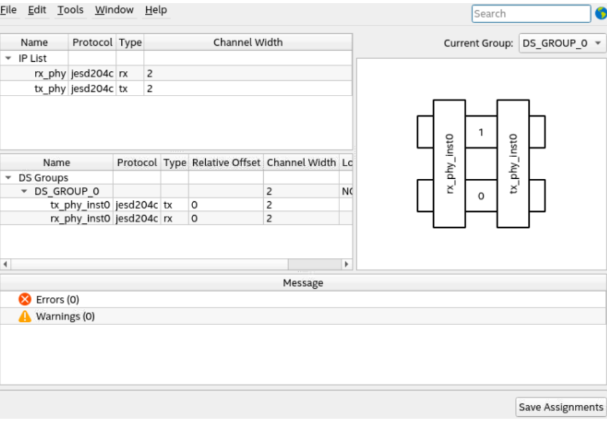Viewport: 607px width, 422px height.
Task: Click into the Search field
Action: [x=530, y=14]
